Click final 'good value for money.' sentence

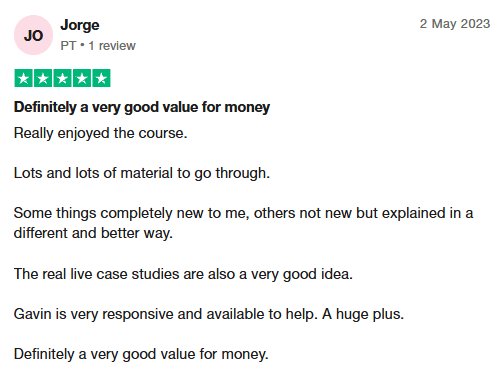pyautogui.click(x=141, y=354)
